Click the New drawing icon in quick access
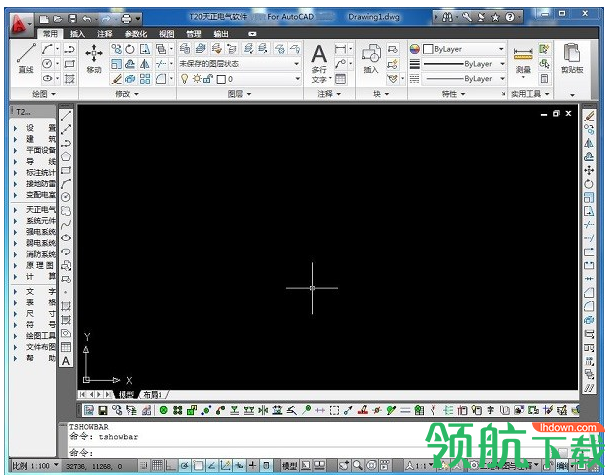 44,18
